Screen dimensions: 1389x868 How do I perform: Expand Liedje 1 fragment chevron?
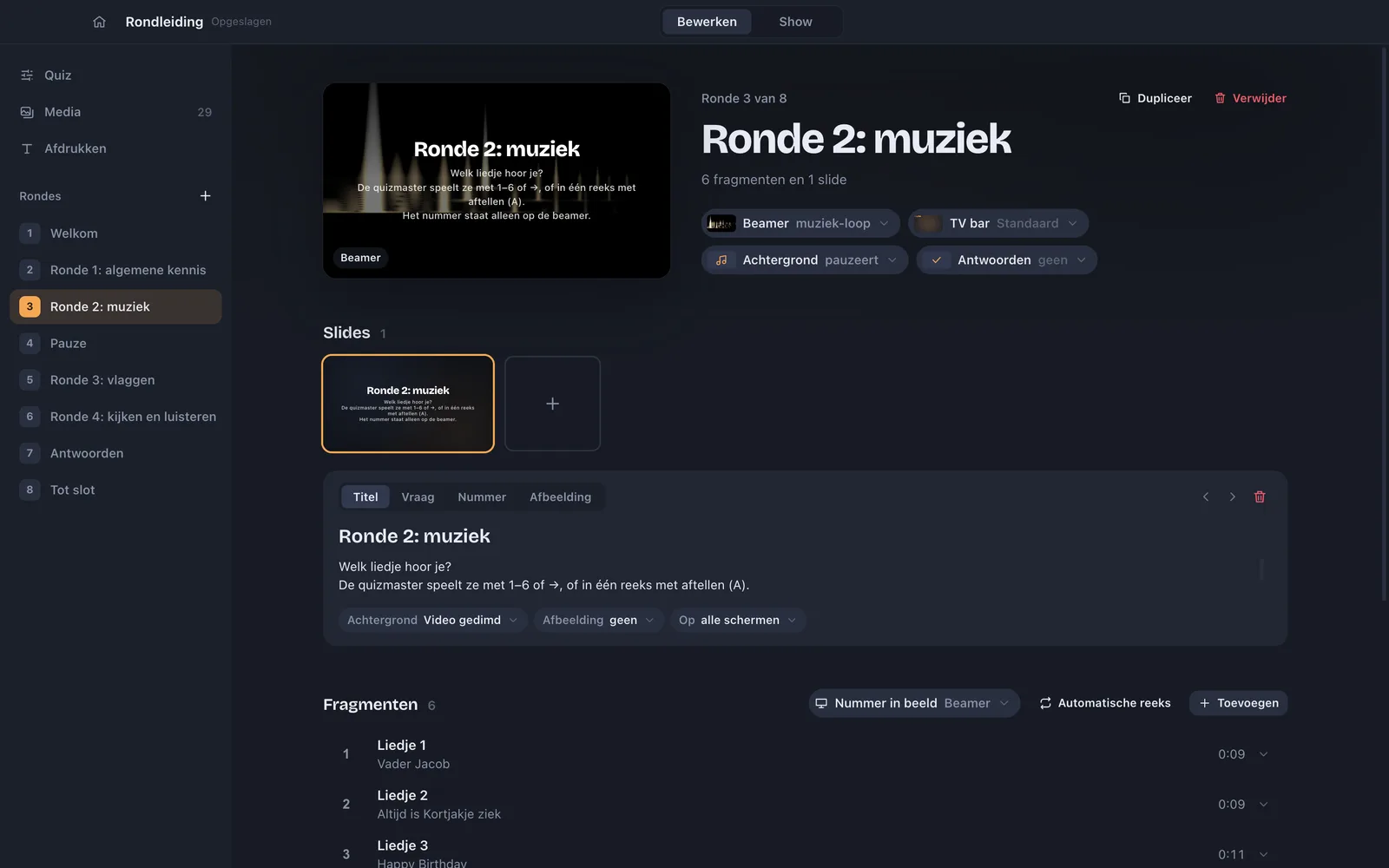(1263, 754)
